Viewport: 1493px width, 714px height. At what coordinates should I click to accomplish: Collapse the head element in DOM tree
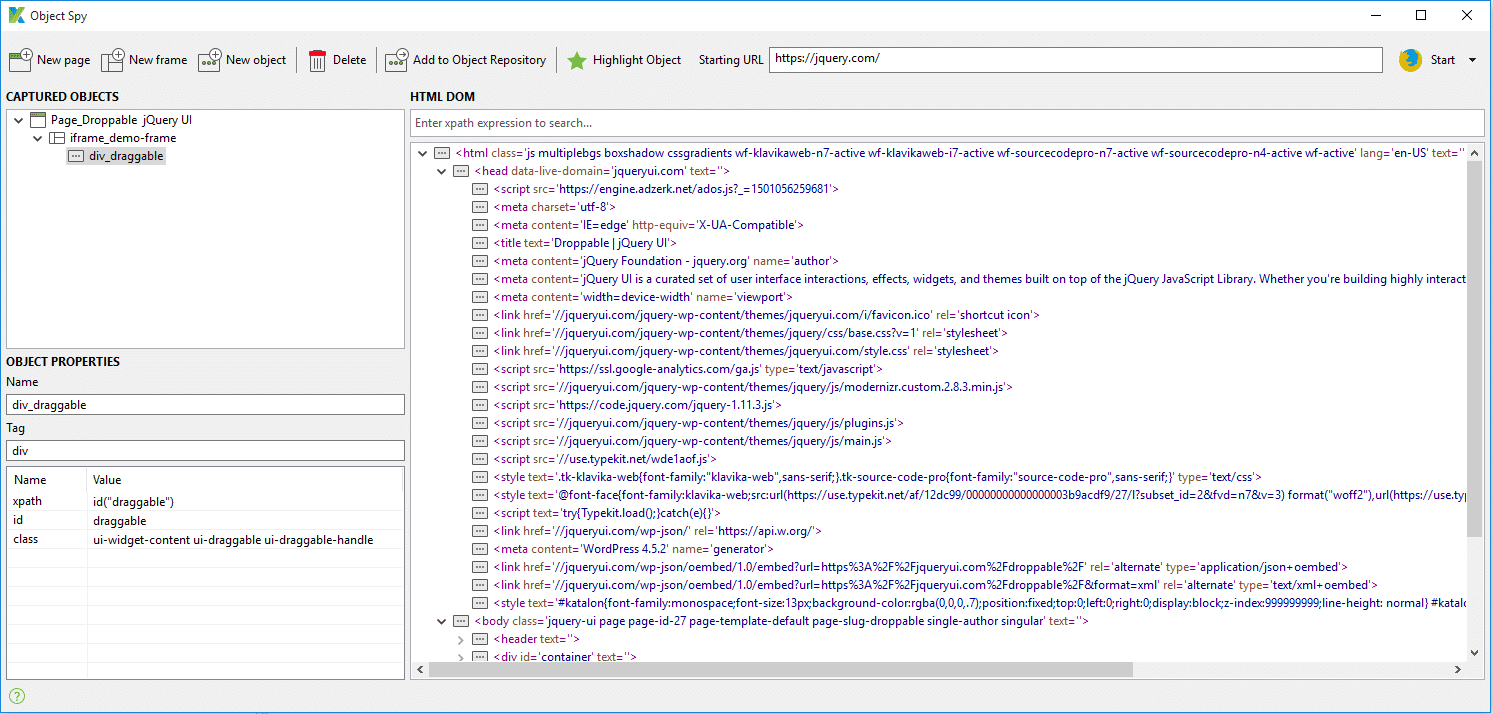[x=442, y=171]
